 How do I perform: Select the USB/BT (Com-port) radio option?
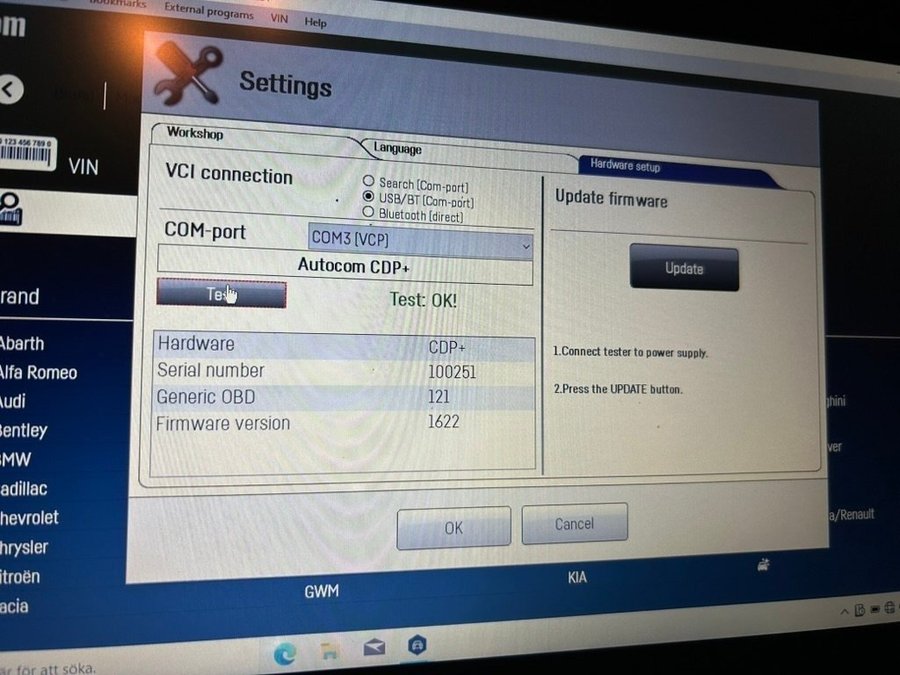[x=368, y=198]
